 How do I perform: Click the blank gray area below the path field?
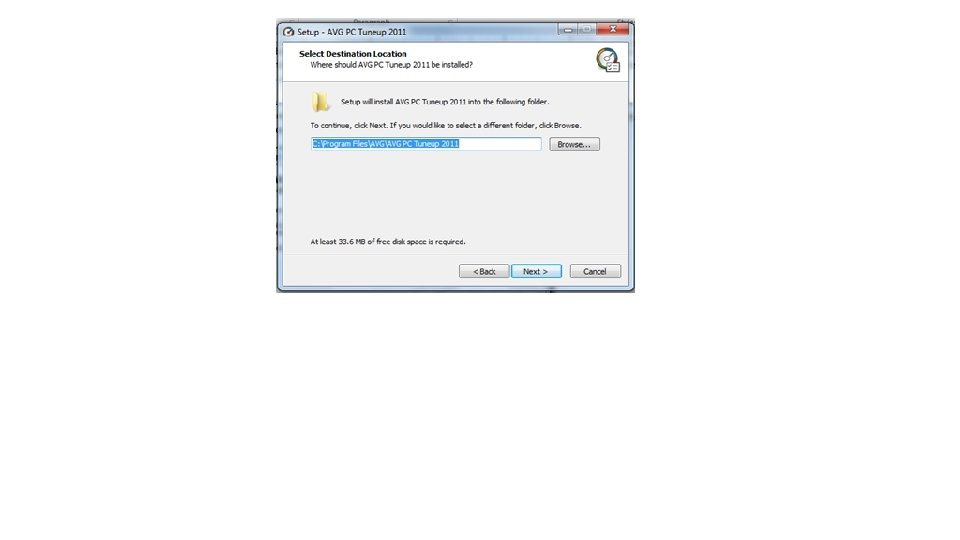pos(455,193)
